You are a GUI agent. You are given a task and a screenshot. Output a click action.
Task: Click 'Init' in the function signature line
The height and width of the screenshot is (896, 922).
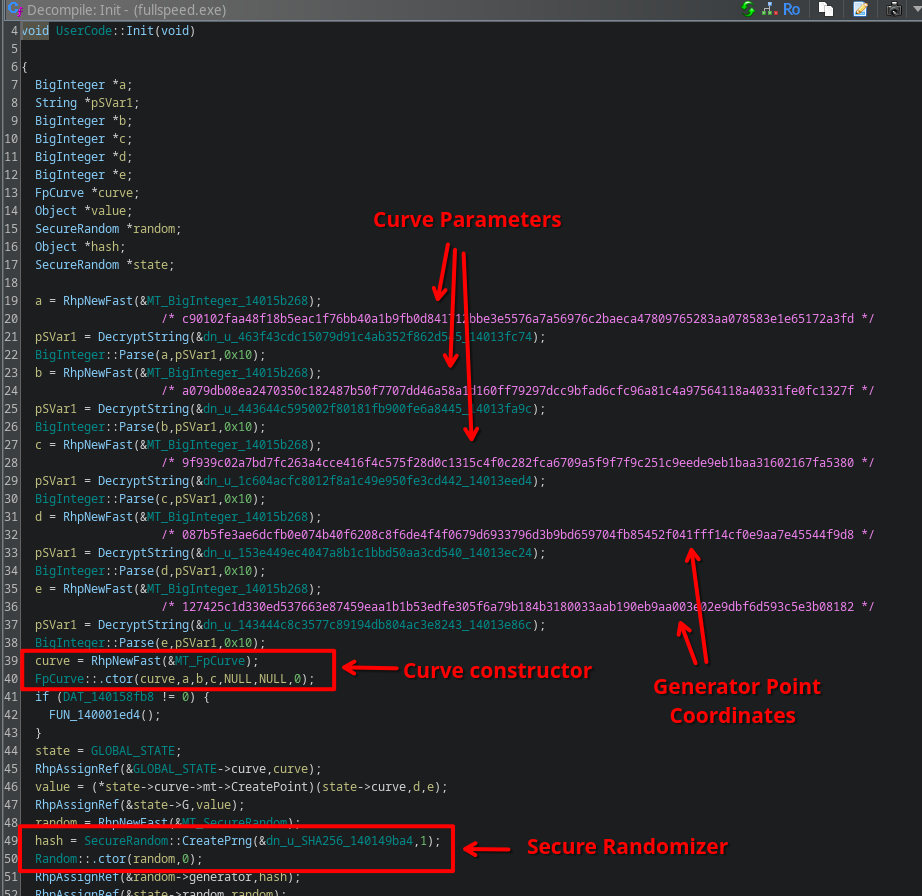[x=140, y=31]
